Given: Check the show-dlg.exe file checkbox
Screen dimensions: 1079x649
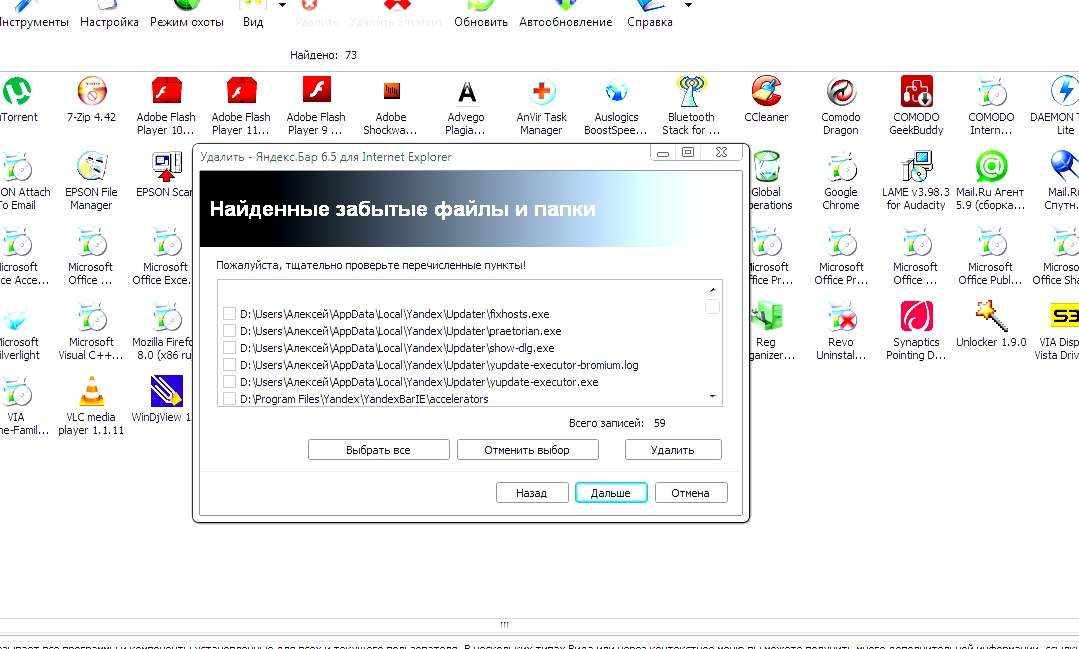Looking at the screenshot, I should pyautogui.click(x=230, y=348).
